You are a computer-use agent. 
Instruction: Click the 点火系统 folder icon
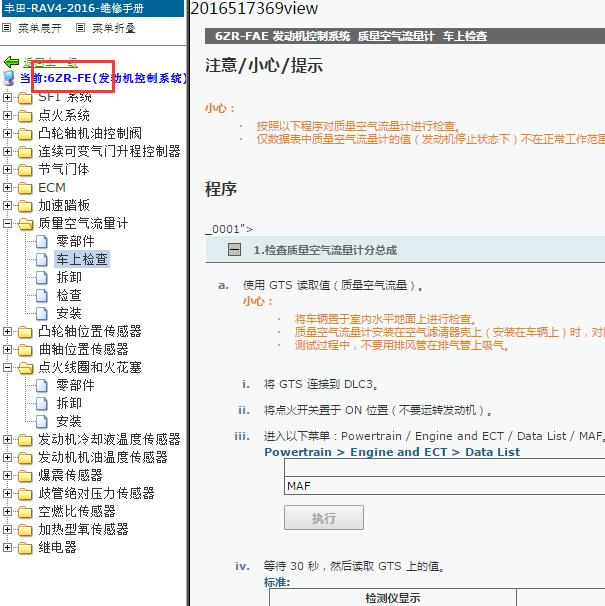pos(25,116)
